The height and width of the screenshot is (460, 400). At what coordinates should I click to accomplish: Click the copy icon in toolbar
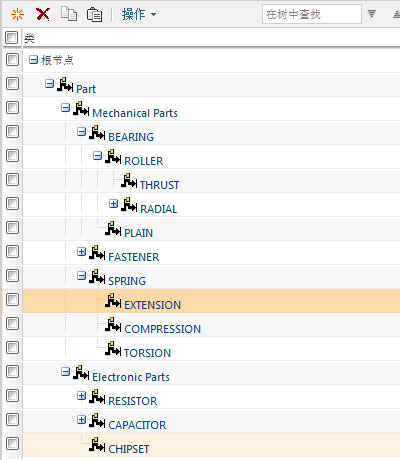[x=69, y=14]
